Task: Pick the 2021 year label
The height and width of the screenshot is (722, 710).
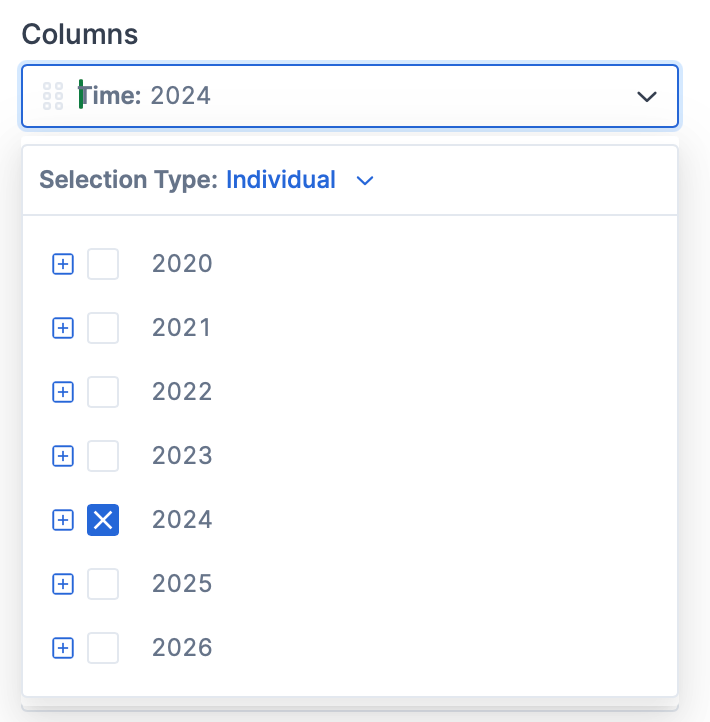Action: click(181, 328)
